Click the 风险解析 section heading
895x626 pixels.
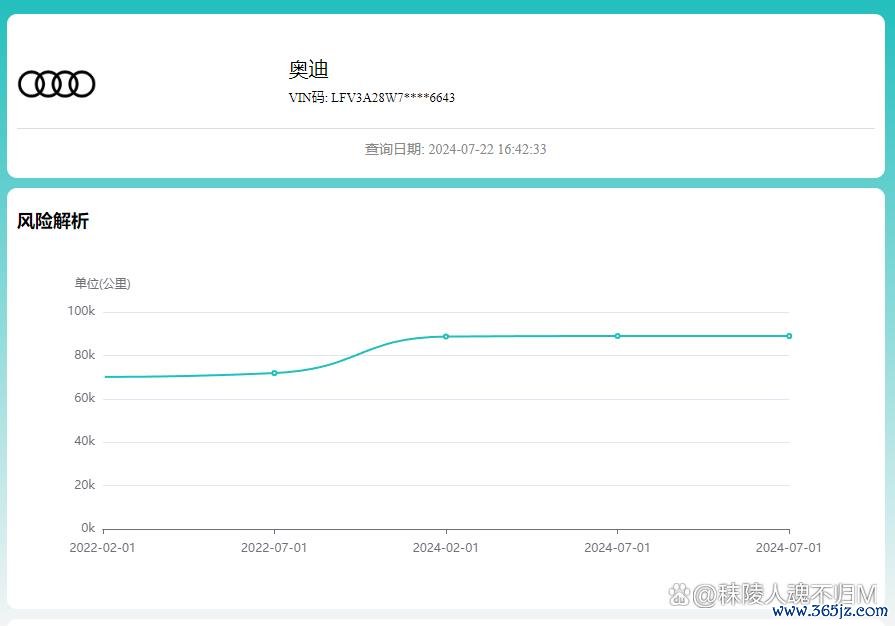coord(53,221)
